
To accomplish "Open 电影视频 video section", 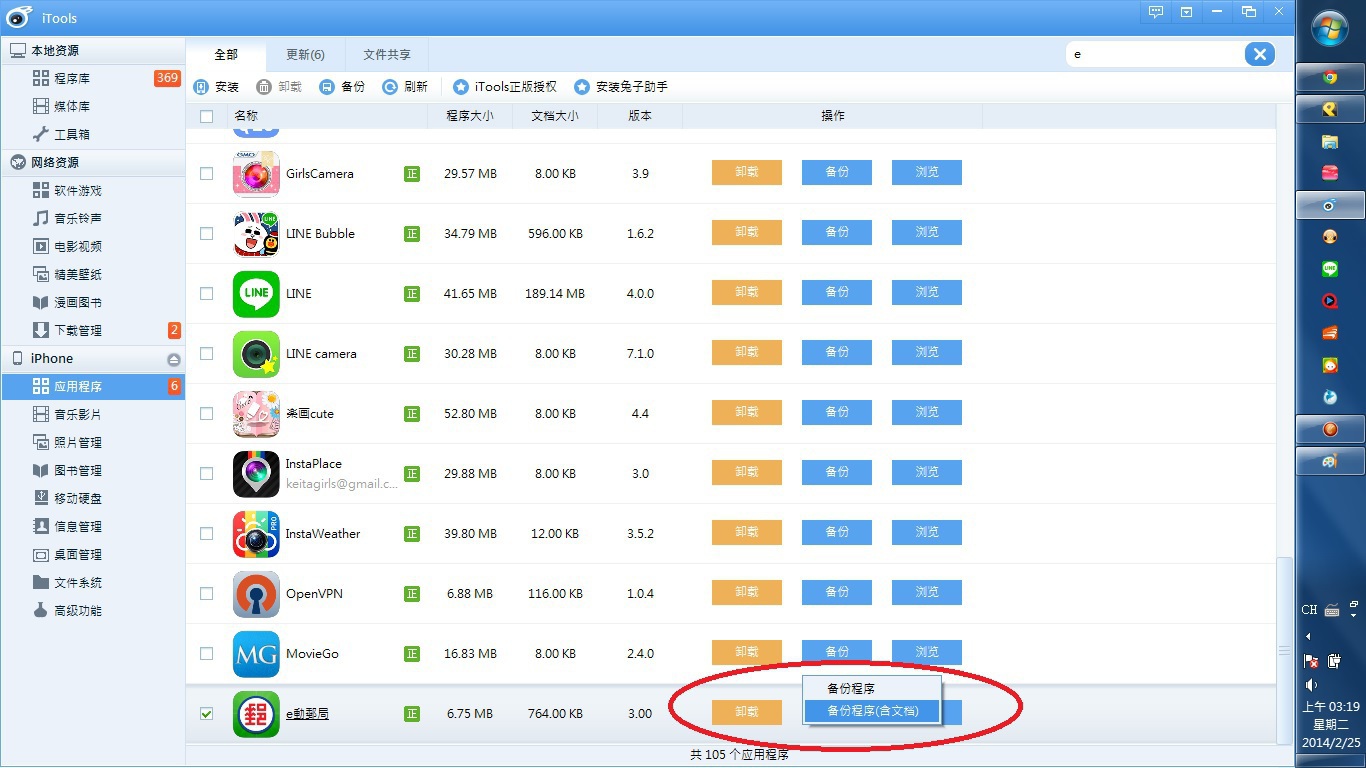I will point(92,246).
